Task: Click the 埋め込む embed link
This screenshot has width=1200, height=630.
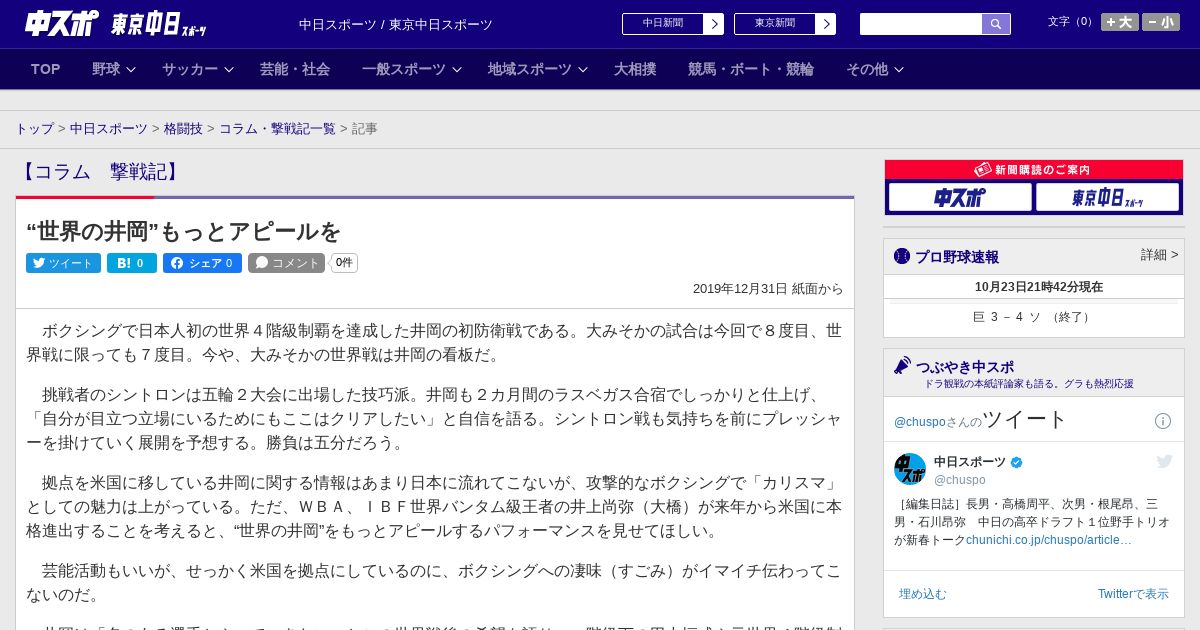Action: pyautogui.click(x=922, y=594)
